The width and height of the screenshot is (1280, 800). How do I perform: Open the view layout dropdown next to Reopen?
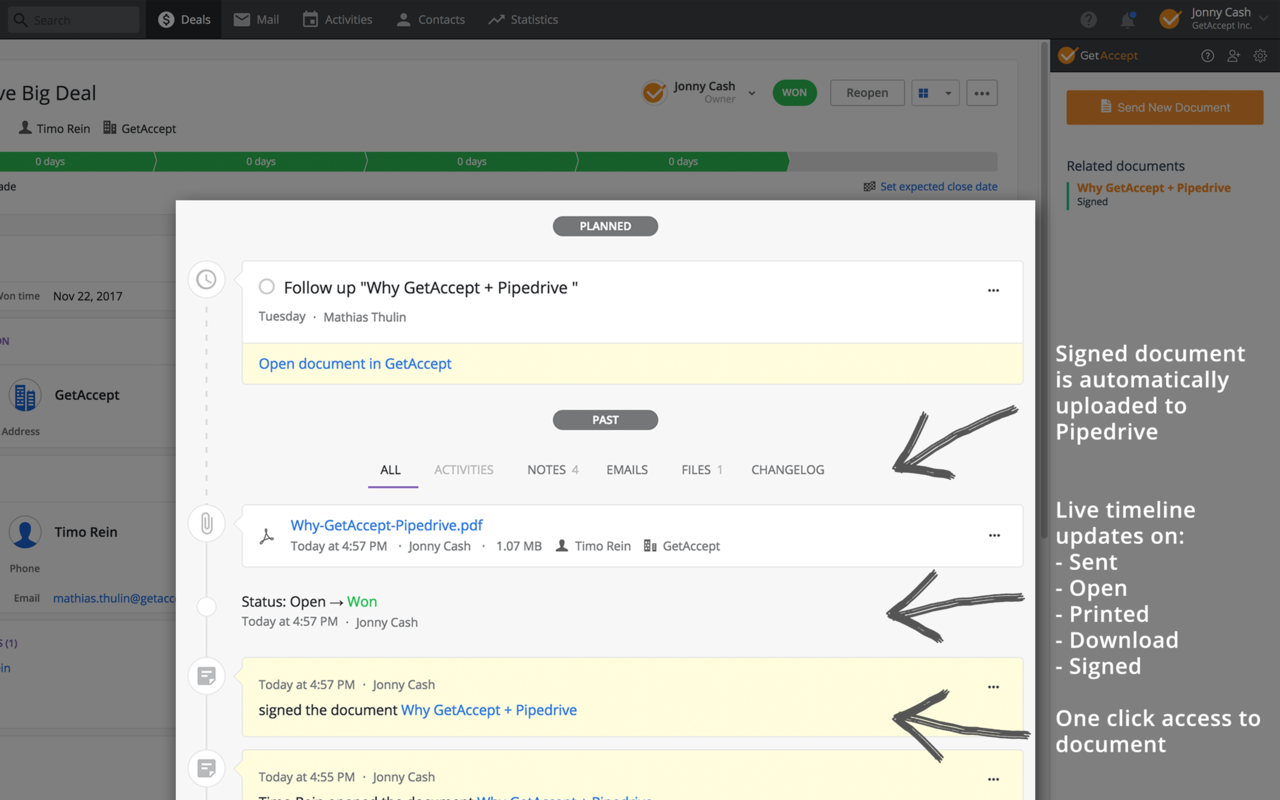(936, 92)
